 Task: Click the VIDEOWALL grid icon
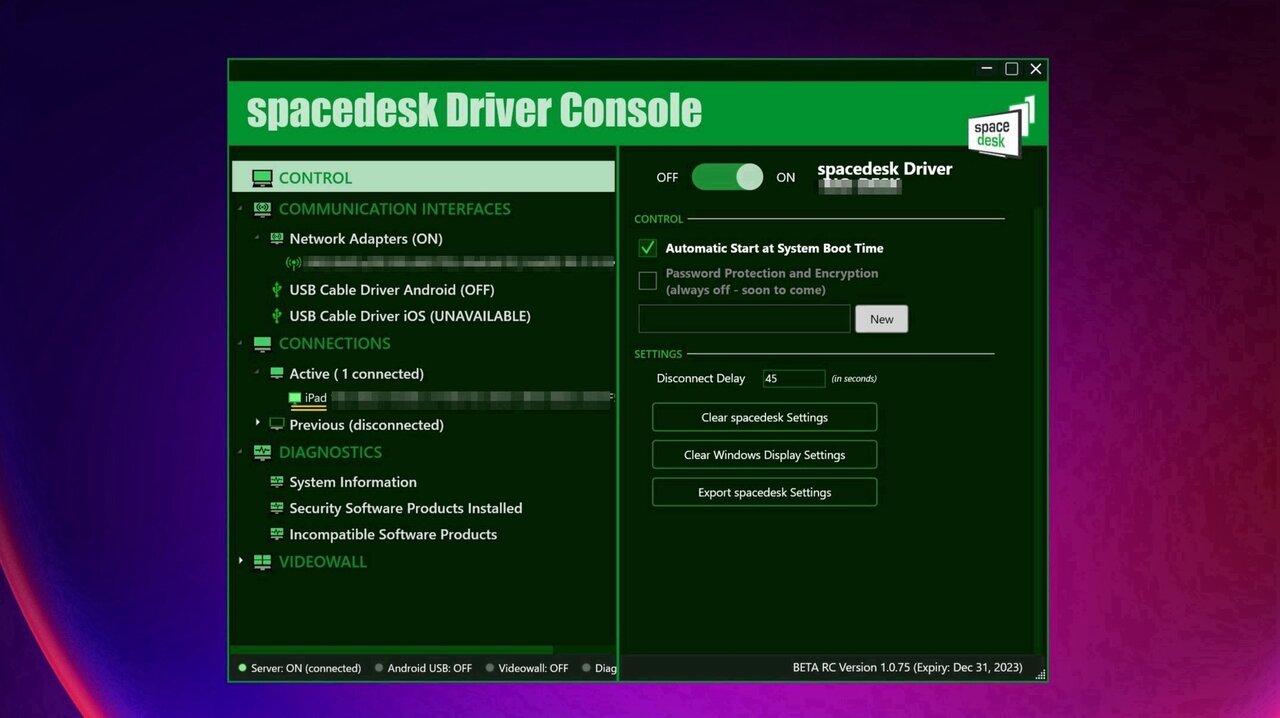click(x=262, y=562)
